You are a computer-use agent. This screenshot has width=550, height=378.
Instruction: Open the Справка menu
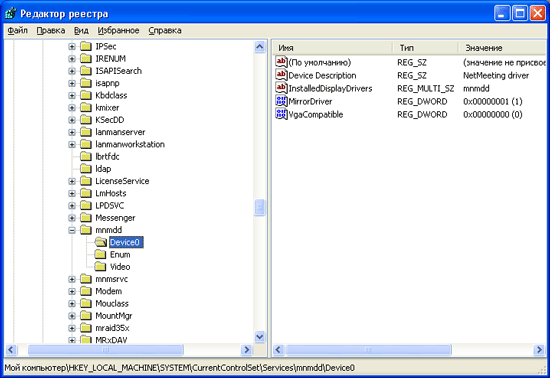(x=165, y=31)
